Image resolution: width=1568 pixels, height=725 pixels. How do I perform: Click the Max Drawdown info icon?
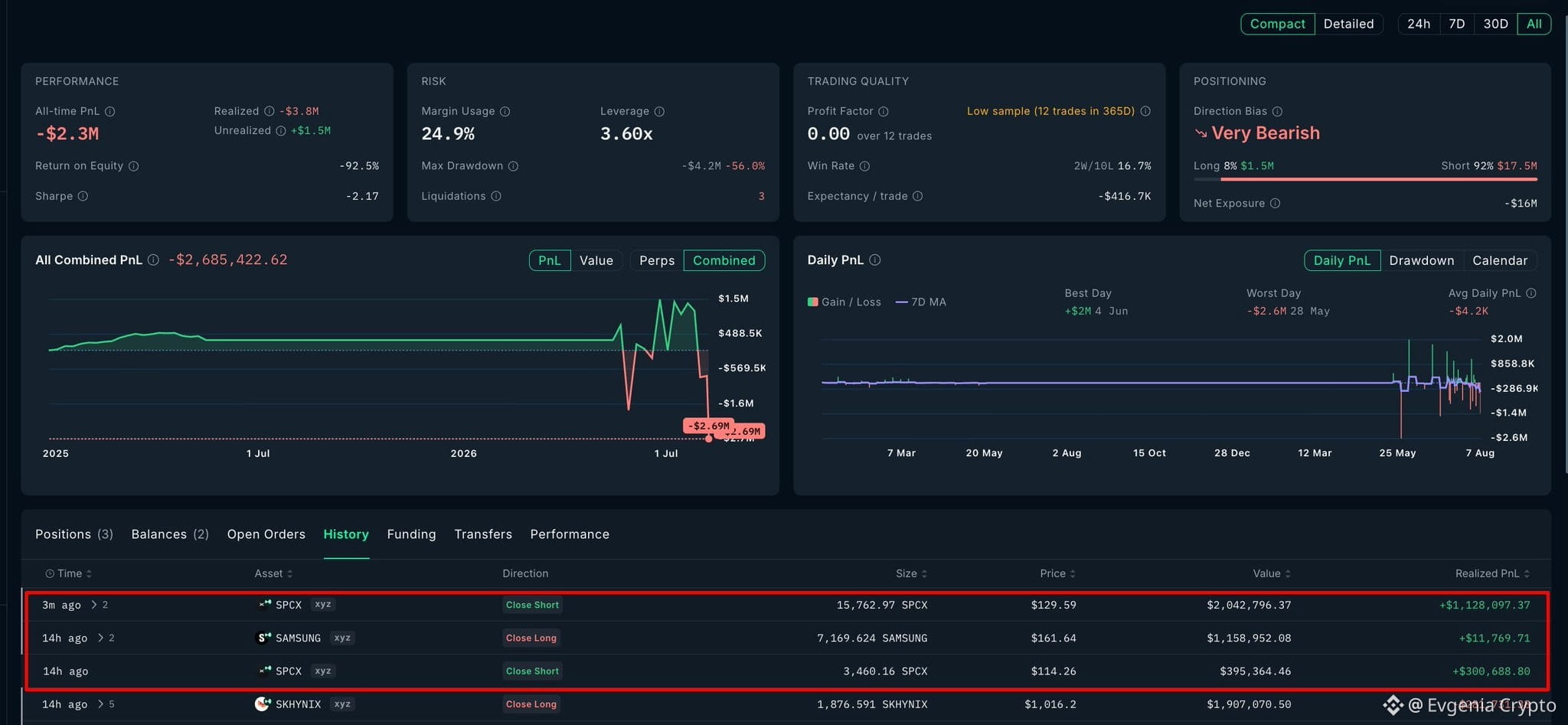(513, 166)
